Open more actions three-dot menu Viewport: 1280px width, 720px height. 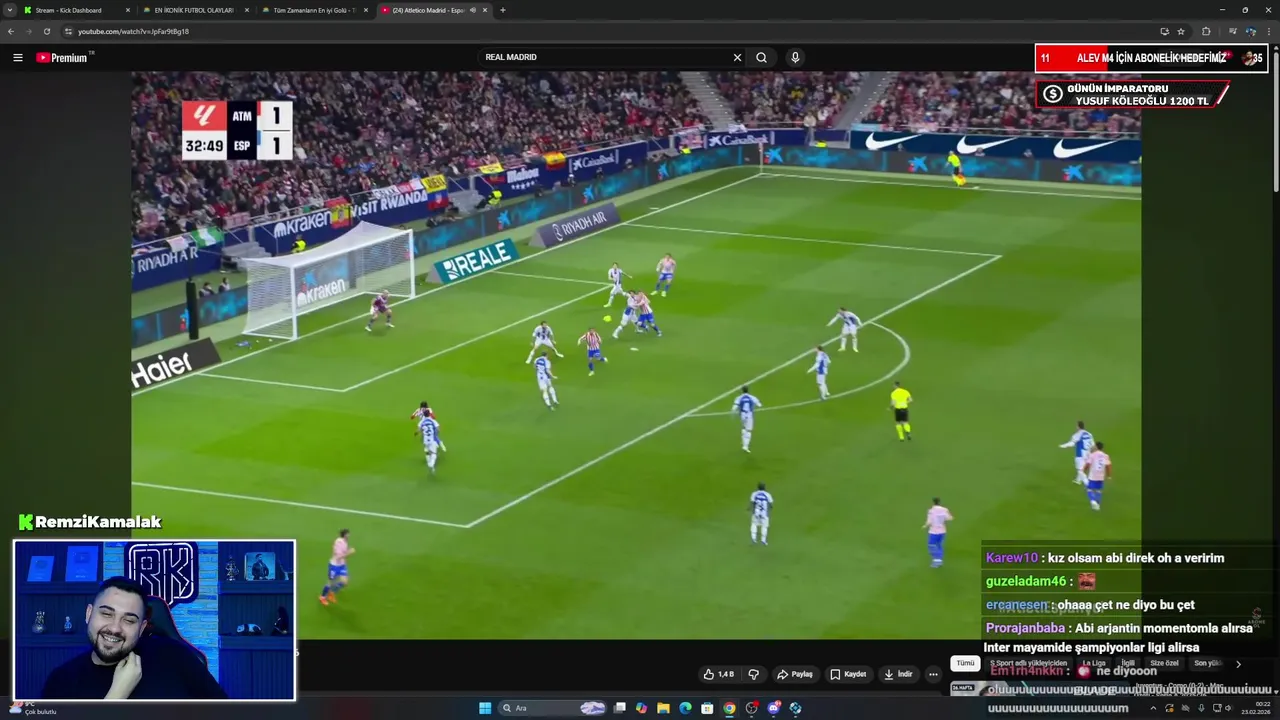pyautogui.click(x=933, y=674)
